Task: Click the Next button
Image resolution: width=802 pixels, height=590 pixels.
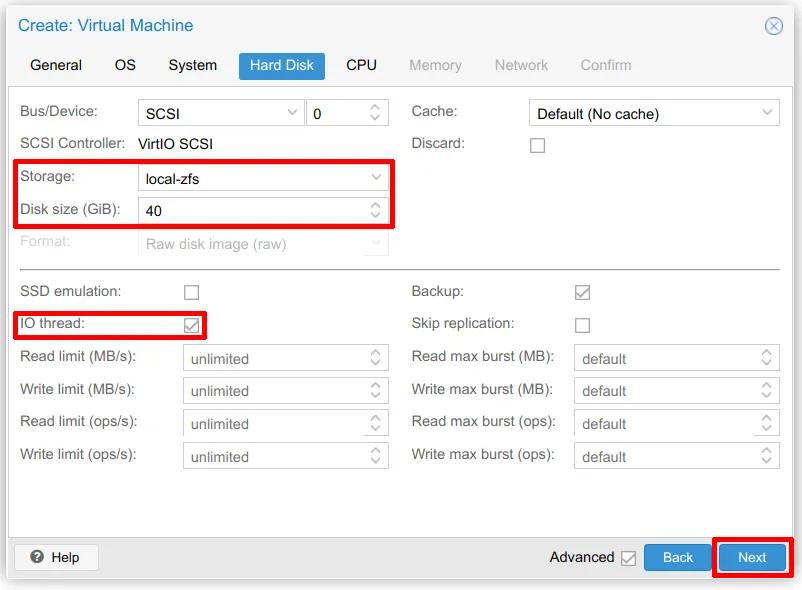Action: (x=752, y=557)
